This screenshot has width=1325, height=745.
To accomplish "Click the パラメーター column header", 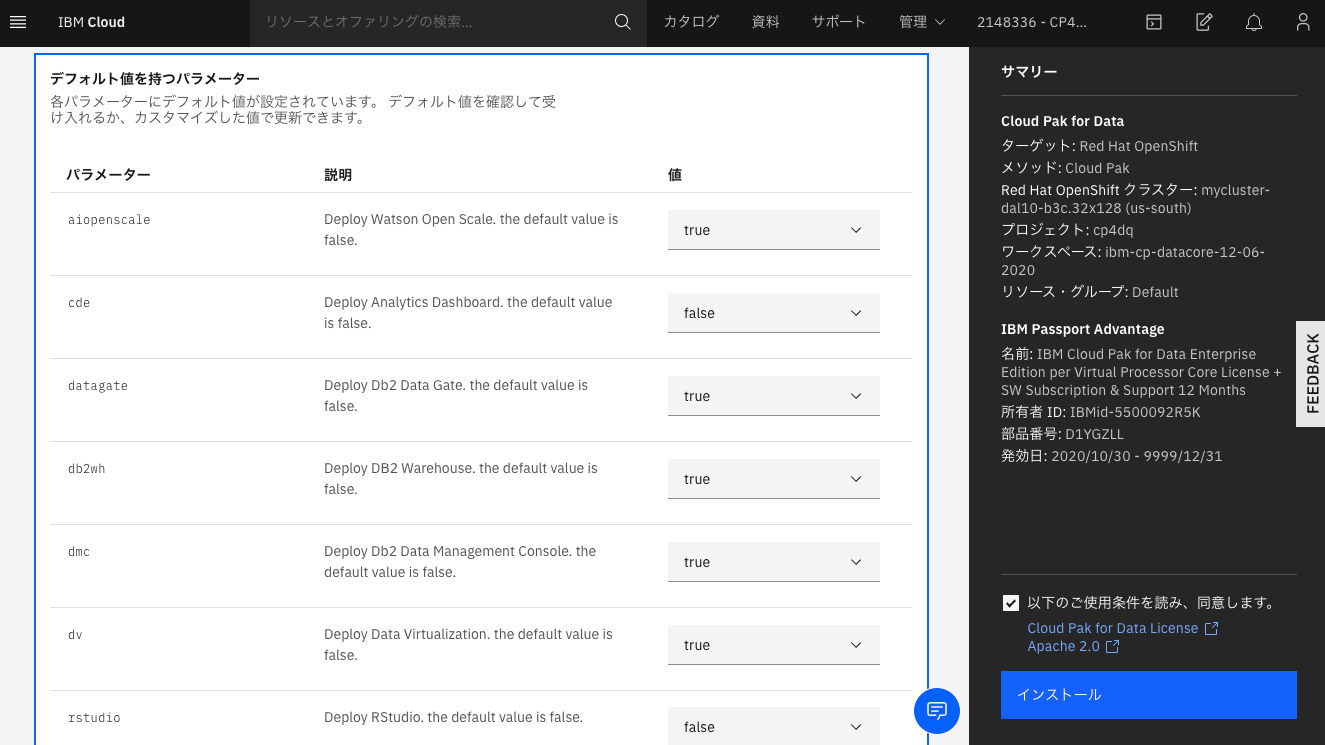I will (x=109, y=175).
